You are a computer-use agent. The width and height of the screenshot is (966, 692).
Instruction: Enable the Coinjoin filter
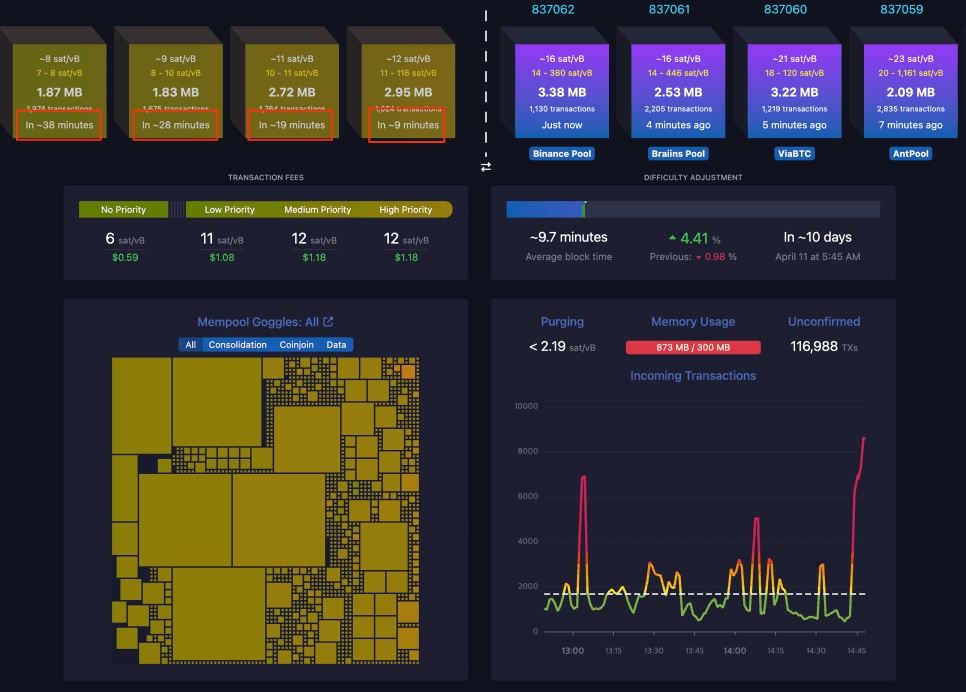296,344
